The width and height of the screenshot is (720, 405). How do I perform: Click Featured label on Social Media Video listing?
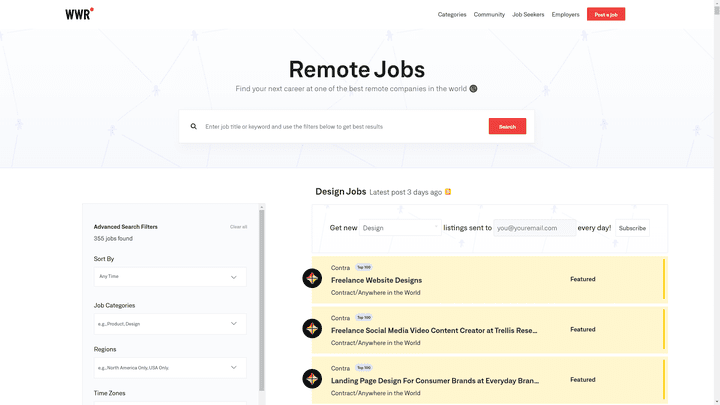click(583, 330)
